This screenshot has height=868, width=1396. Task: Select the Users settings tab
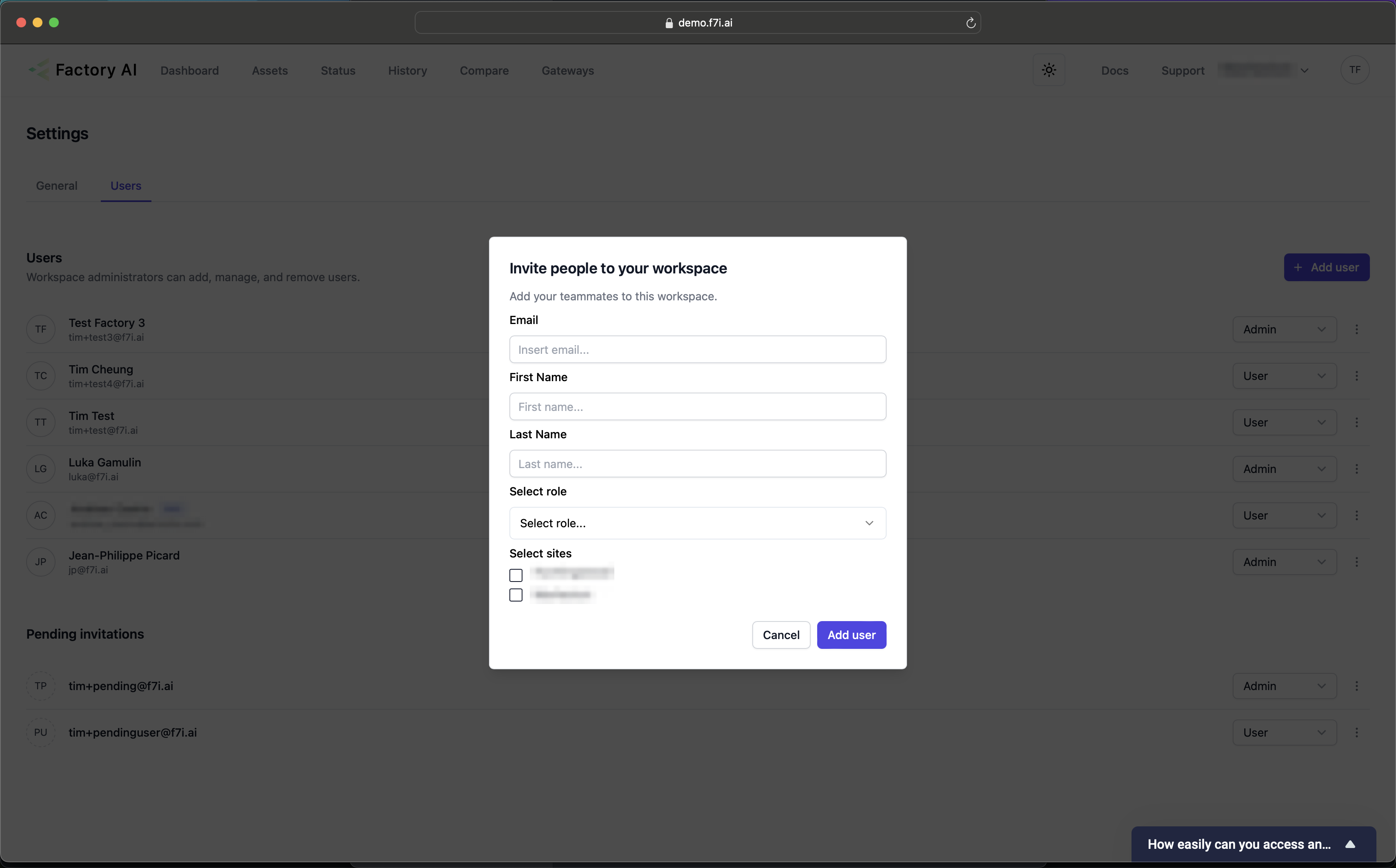126,186
